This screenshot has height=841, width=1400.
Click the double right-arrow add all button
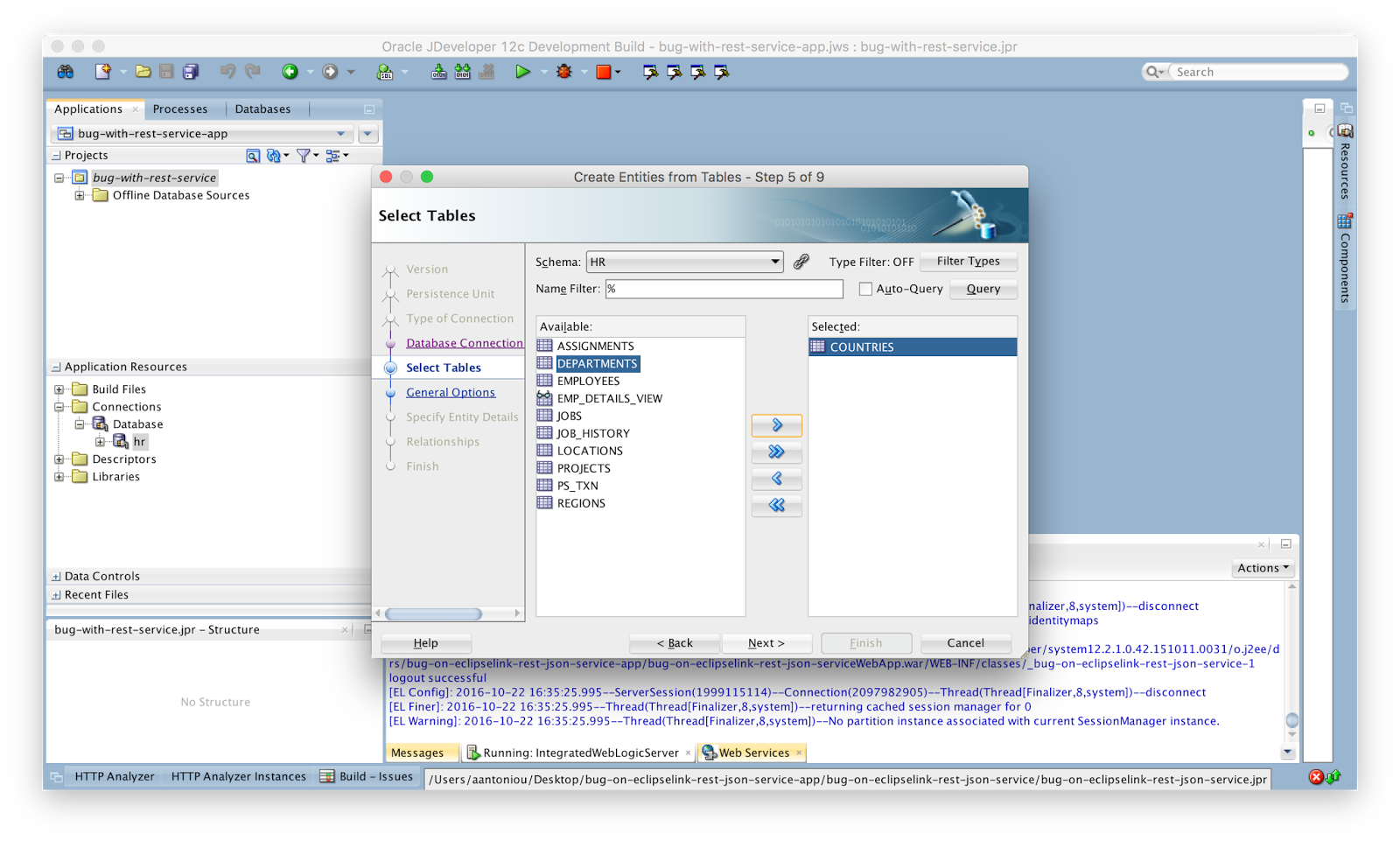pos(776,452)
